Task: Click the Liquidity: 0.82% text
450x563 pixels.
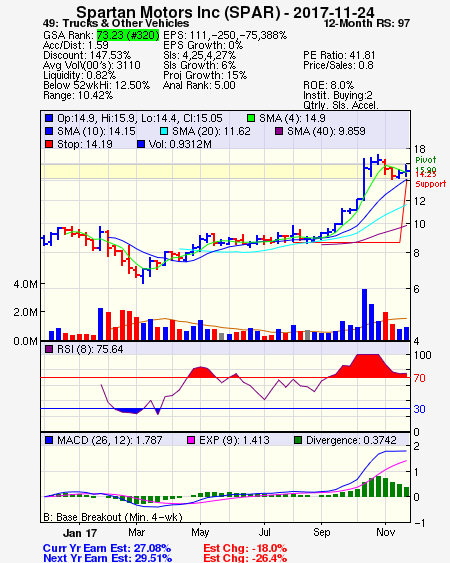Action: (79, 75)
